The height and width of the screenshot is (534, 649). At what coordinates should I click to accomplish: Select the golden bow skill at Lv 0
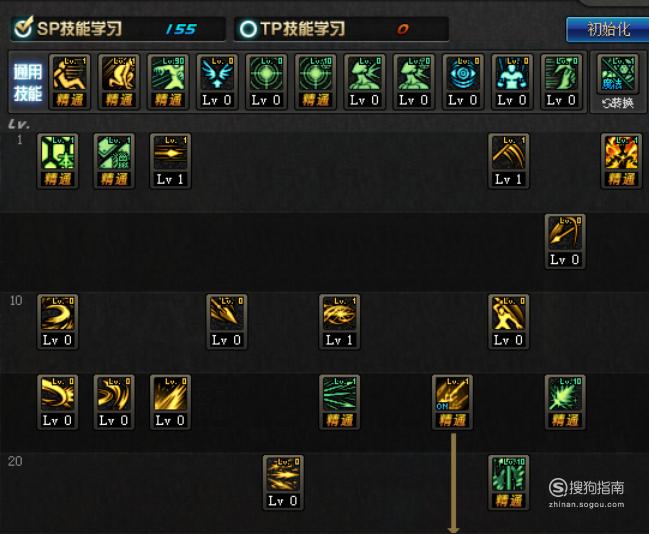(565, 241)
